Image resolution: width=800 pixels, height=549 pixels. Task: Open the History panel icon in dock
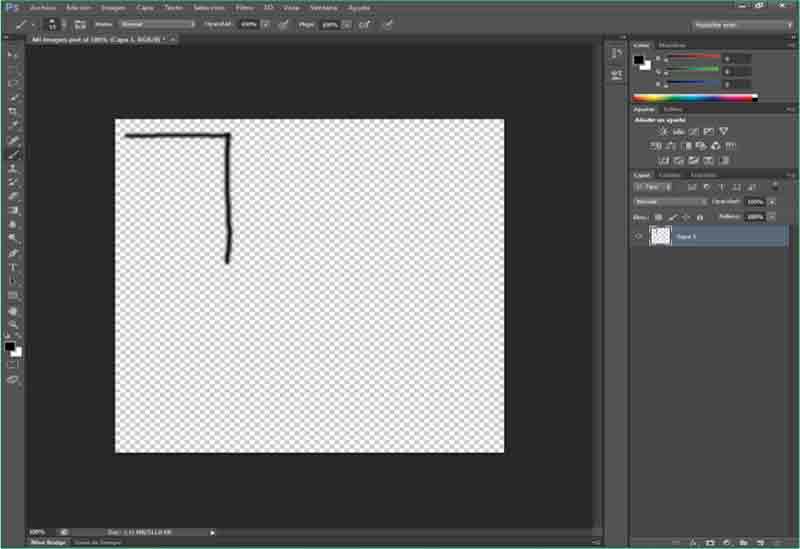tap(617, 52)
